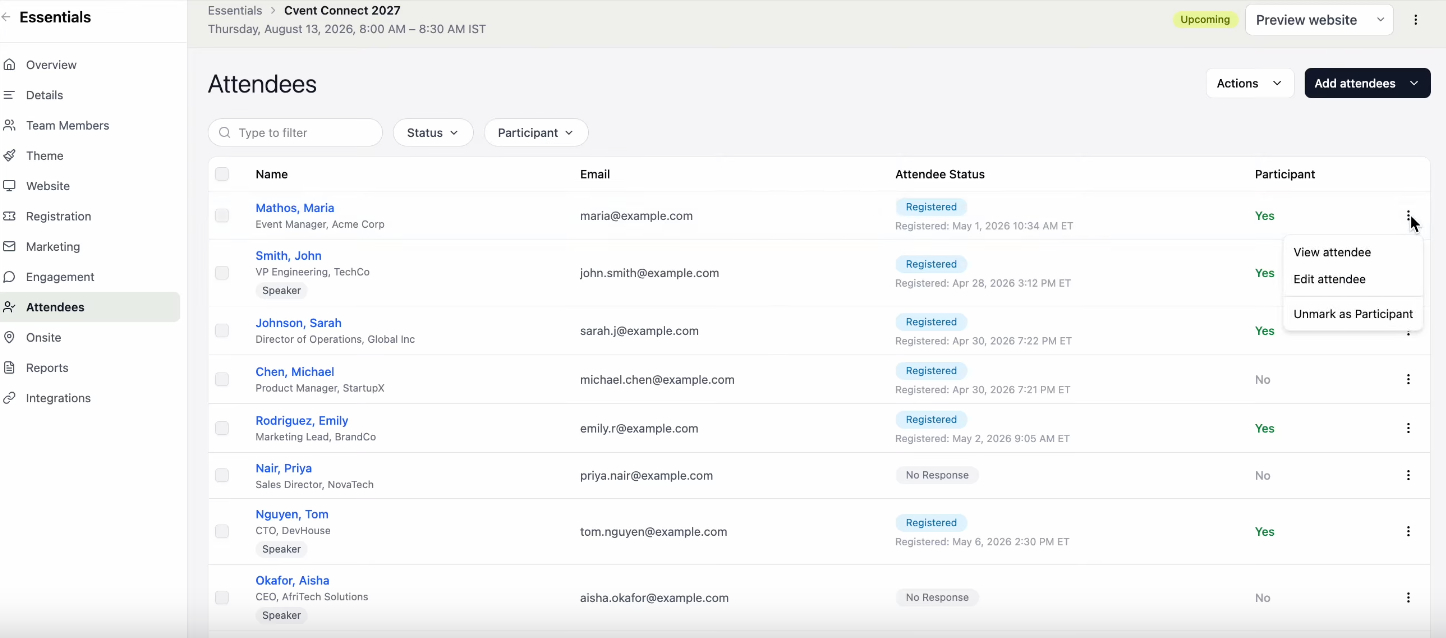This screenshot has width=1446, height=638.
Task: Select the checkbox for Okafor, Aisha
Action: pos(222,598)
